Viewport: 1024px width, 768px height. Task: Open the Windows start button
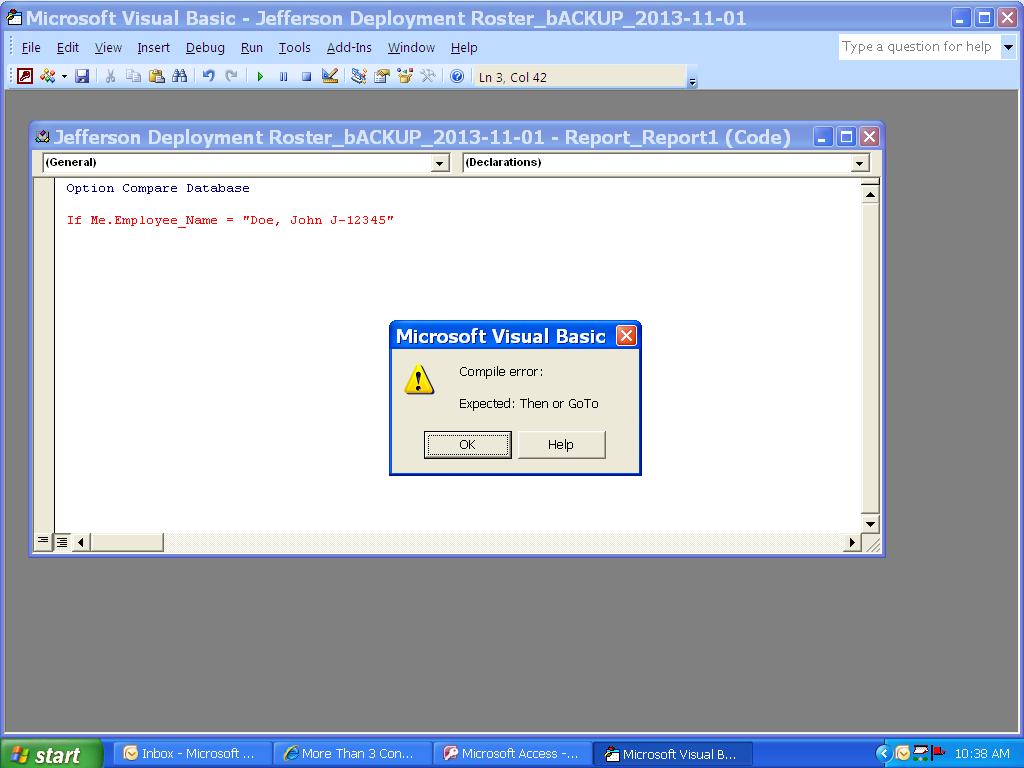tap(52, 754)
